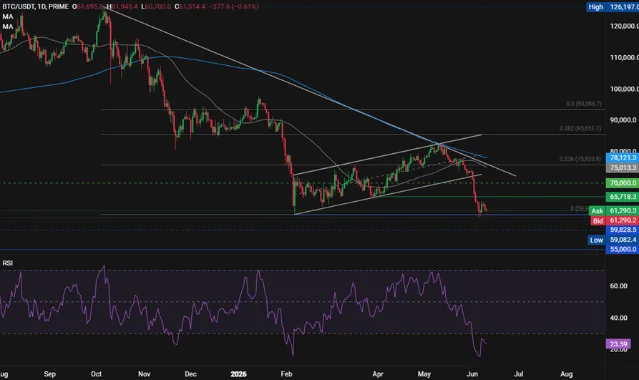The width and height of the screenshot is (639, 380).
Task: Click the Apr label on the time axis
Action: [378, 374]
